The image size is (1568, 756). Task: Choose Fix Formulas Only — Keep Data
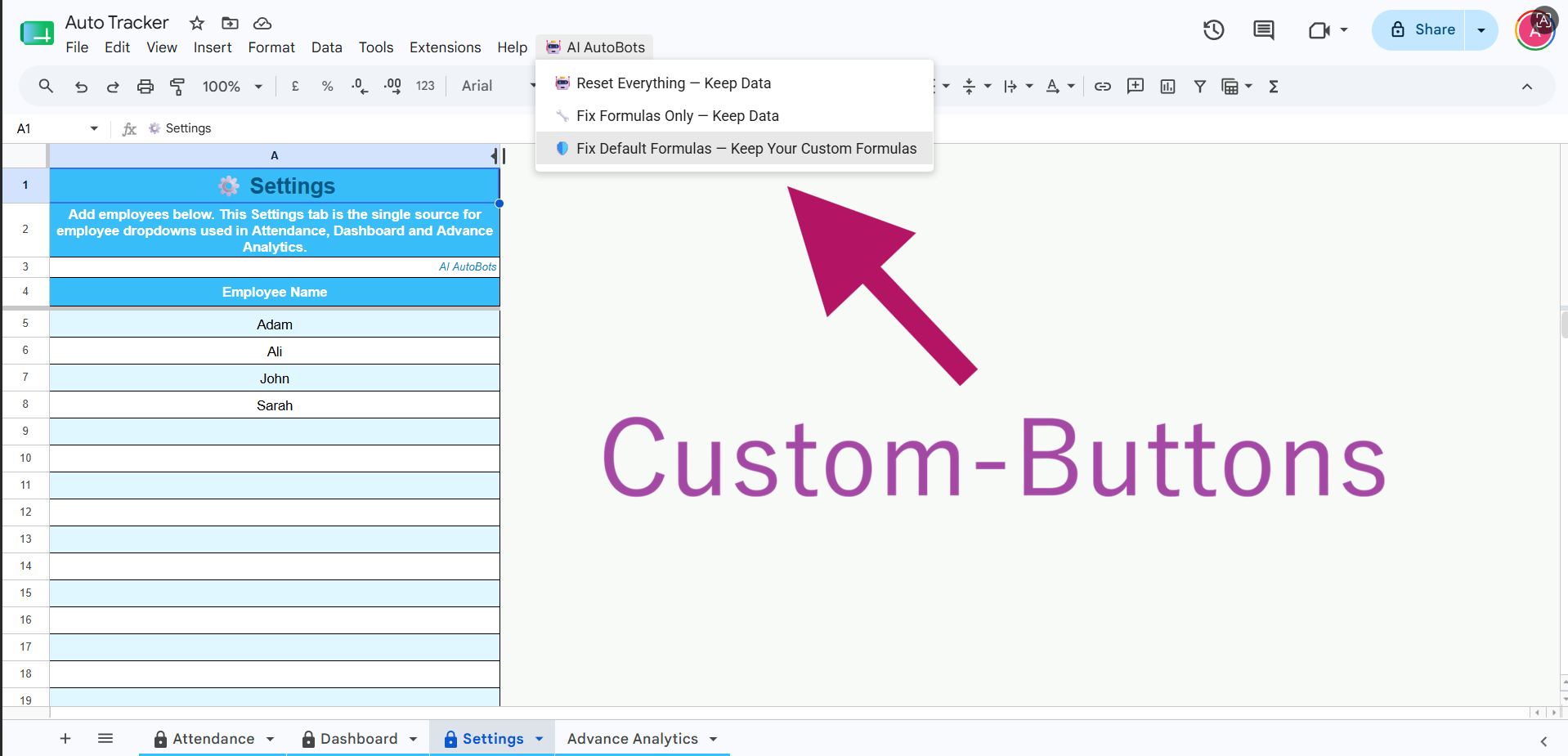(734, 116)
